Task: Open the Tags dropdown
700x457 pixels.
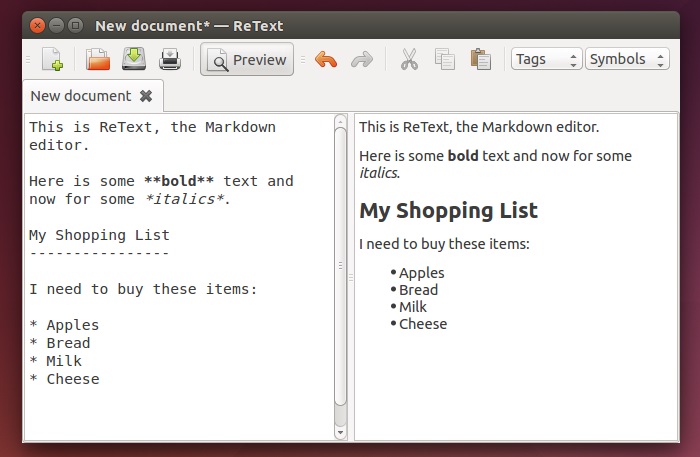Action: (x=546, y=59)
